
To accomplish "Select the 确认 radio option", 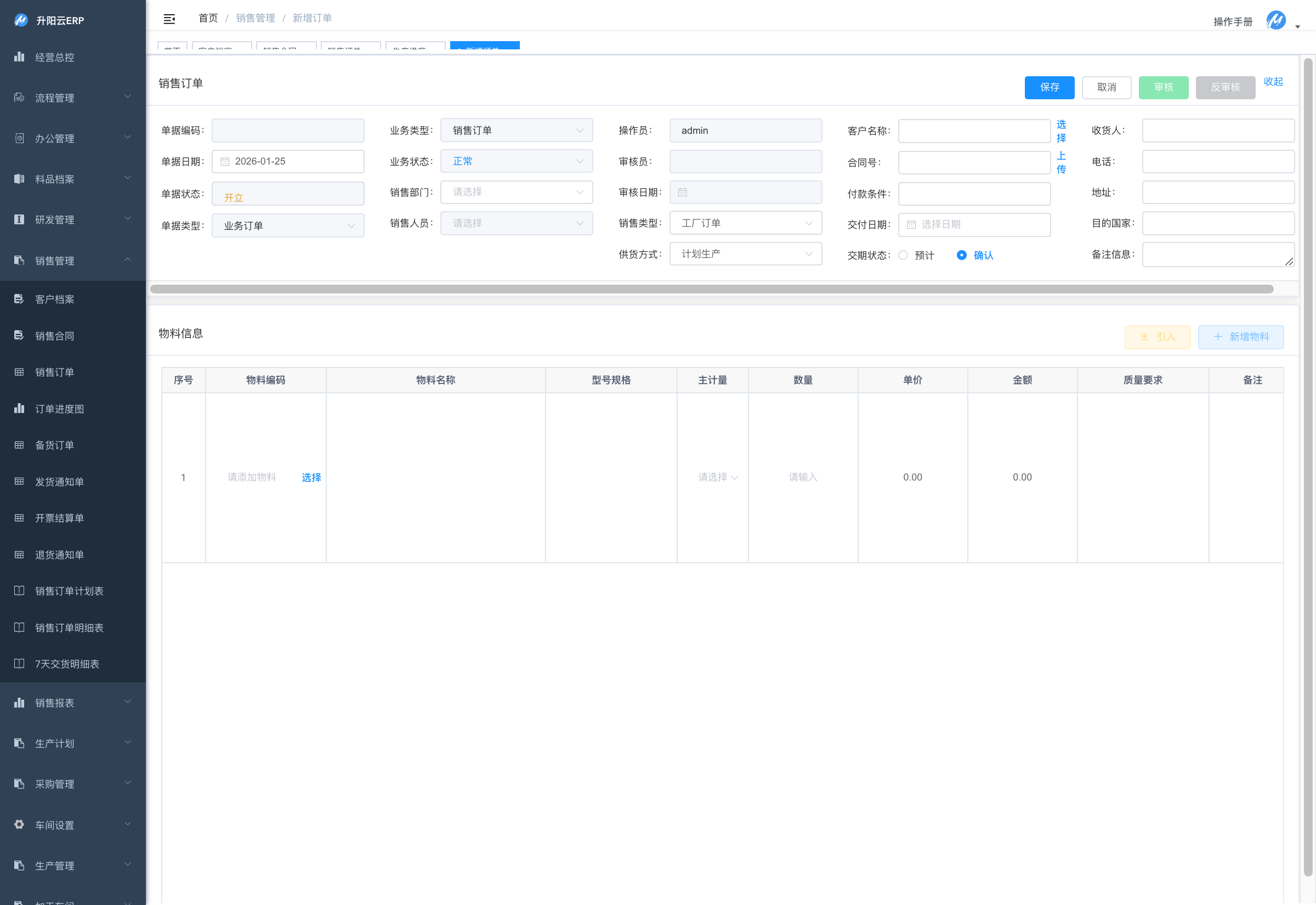I will tap(962, 255).
